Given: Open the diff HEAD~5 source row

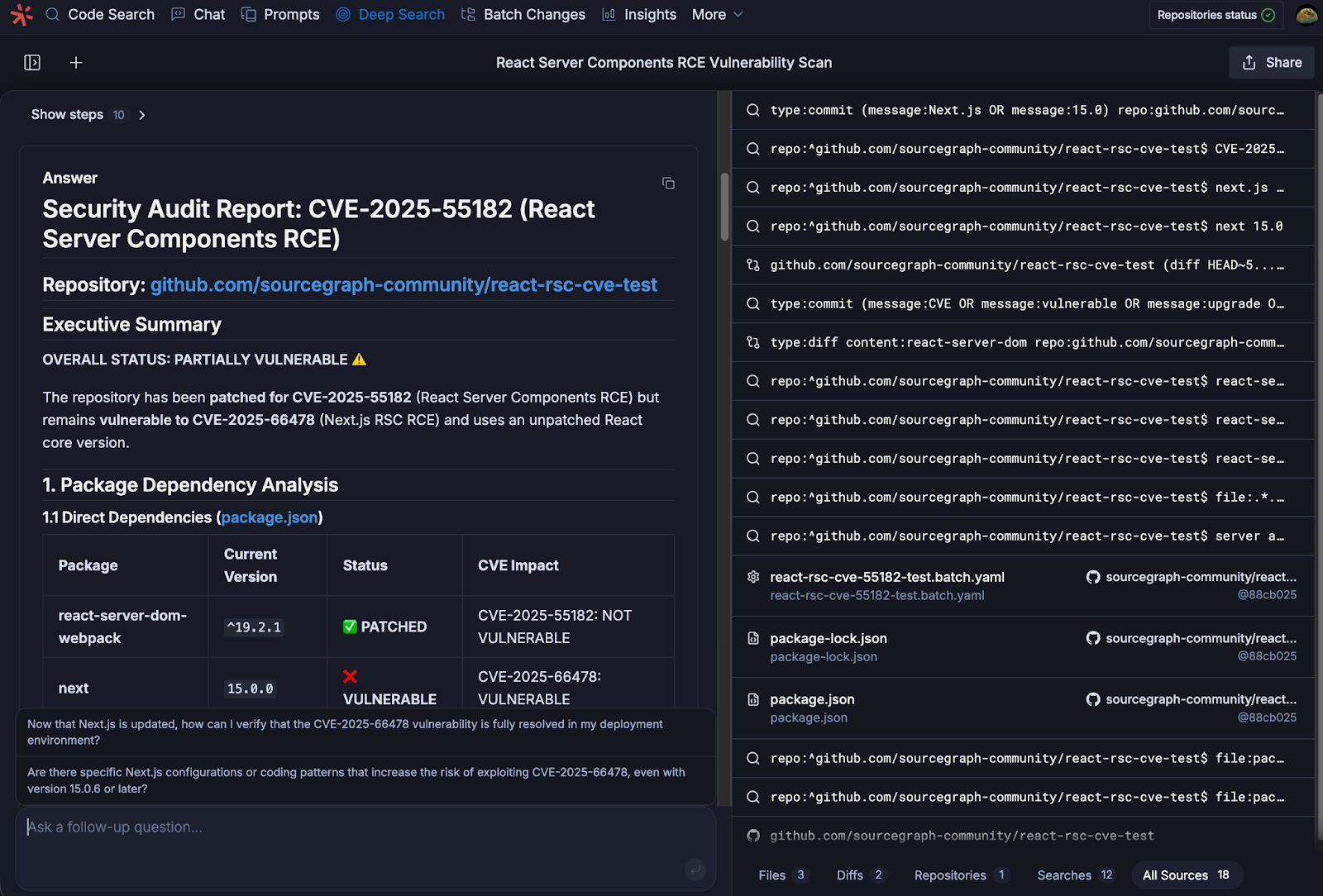Looking at the screenshot, I should tap(1023, 265).
